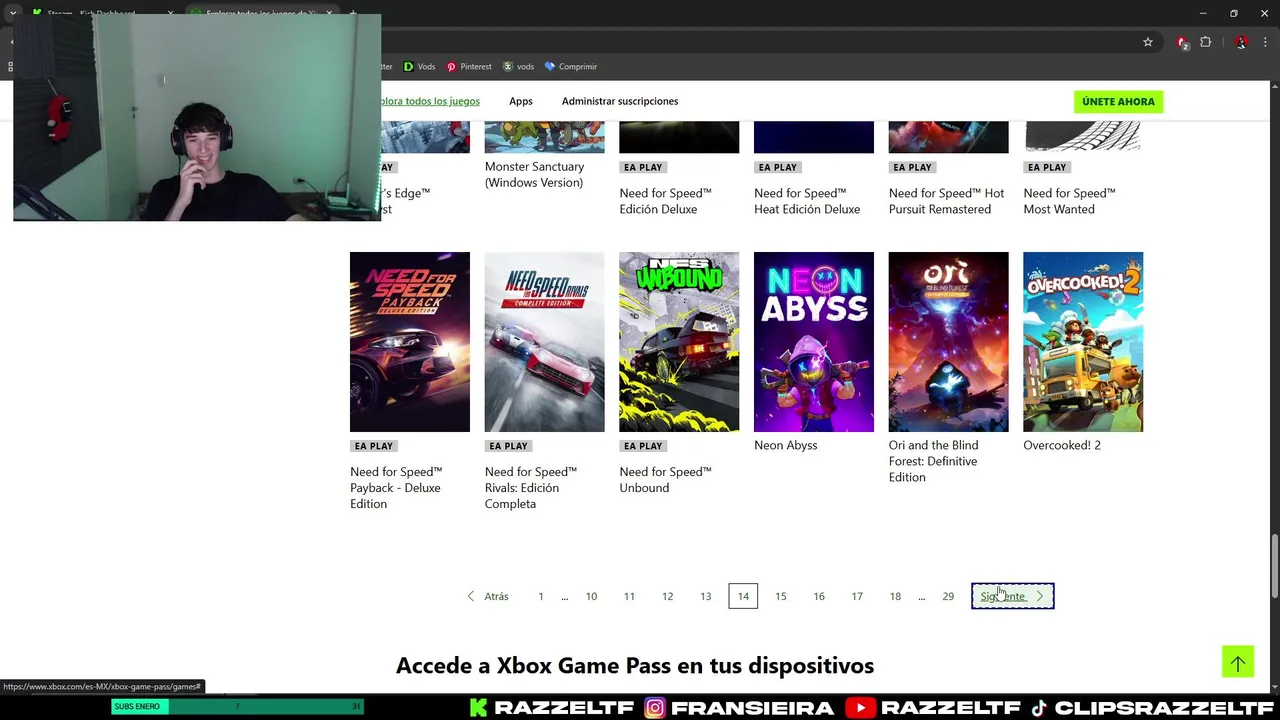Image resolution: width=1280 pixels, height=720 pixels.
Task: Click Monster Sanctuary (Windows Version) title
Action: point(535,174)
